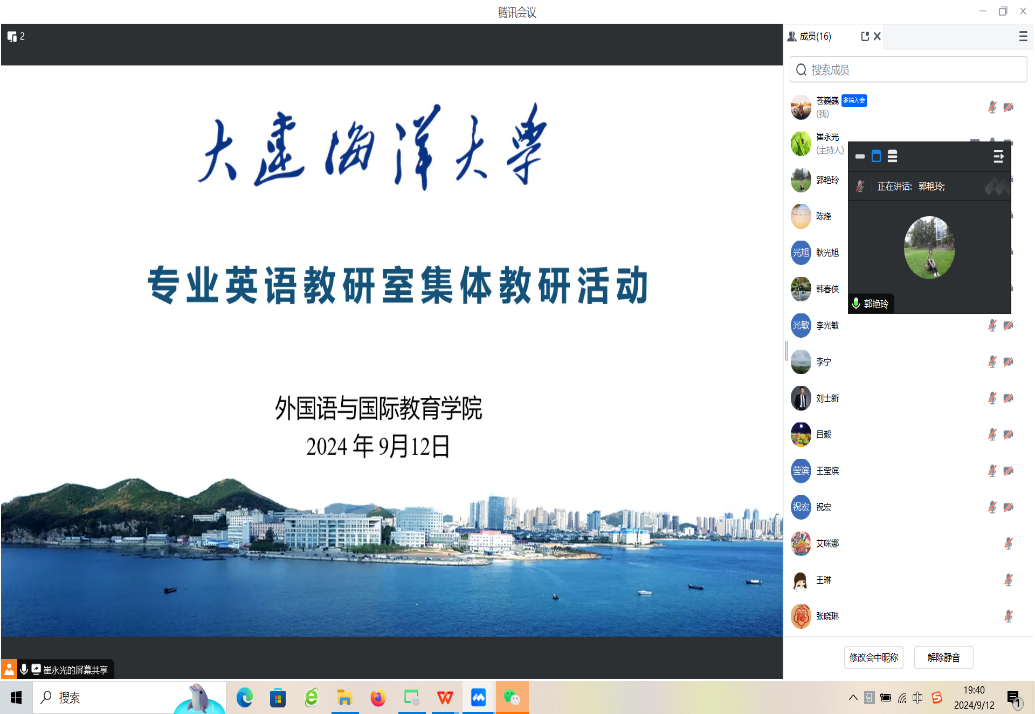Pop out the members panel into a window
Image resolution: width=1035 pixels, height=714 pixels.
click(x=865, y=37)
